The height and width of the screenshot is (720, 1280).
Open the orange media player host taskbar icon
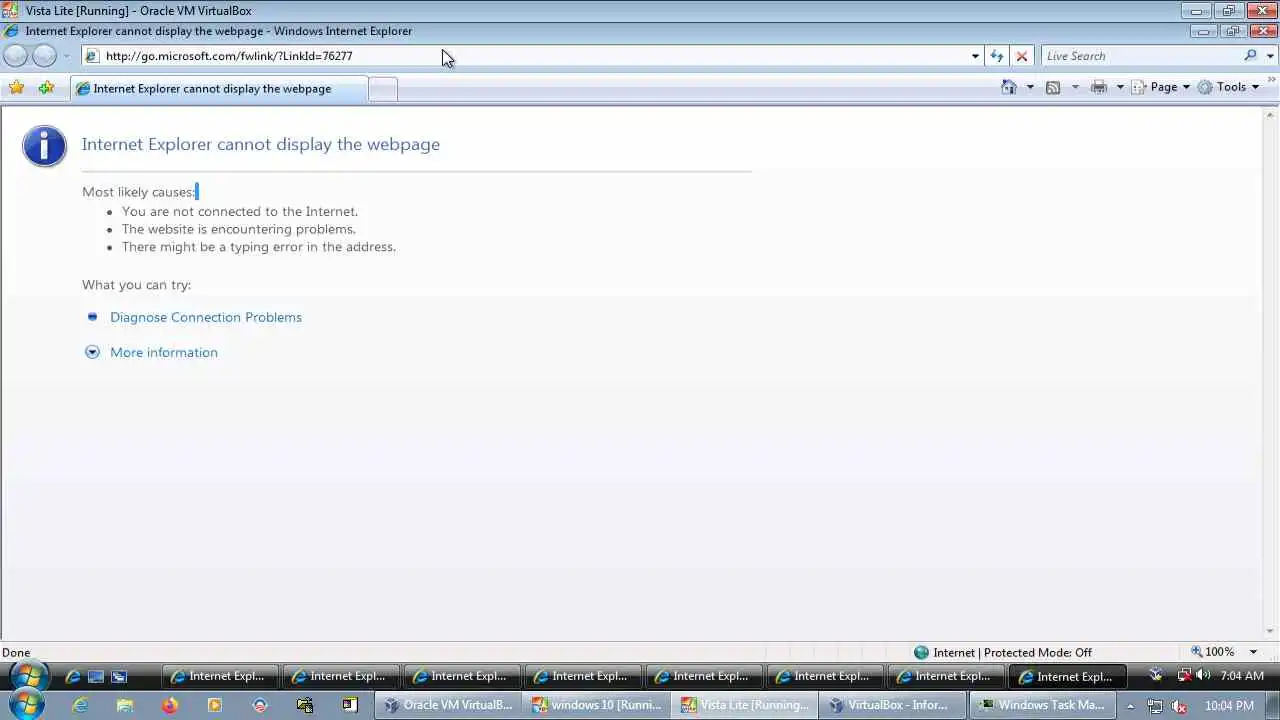click(x=214, y=705)
